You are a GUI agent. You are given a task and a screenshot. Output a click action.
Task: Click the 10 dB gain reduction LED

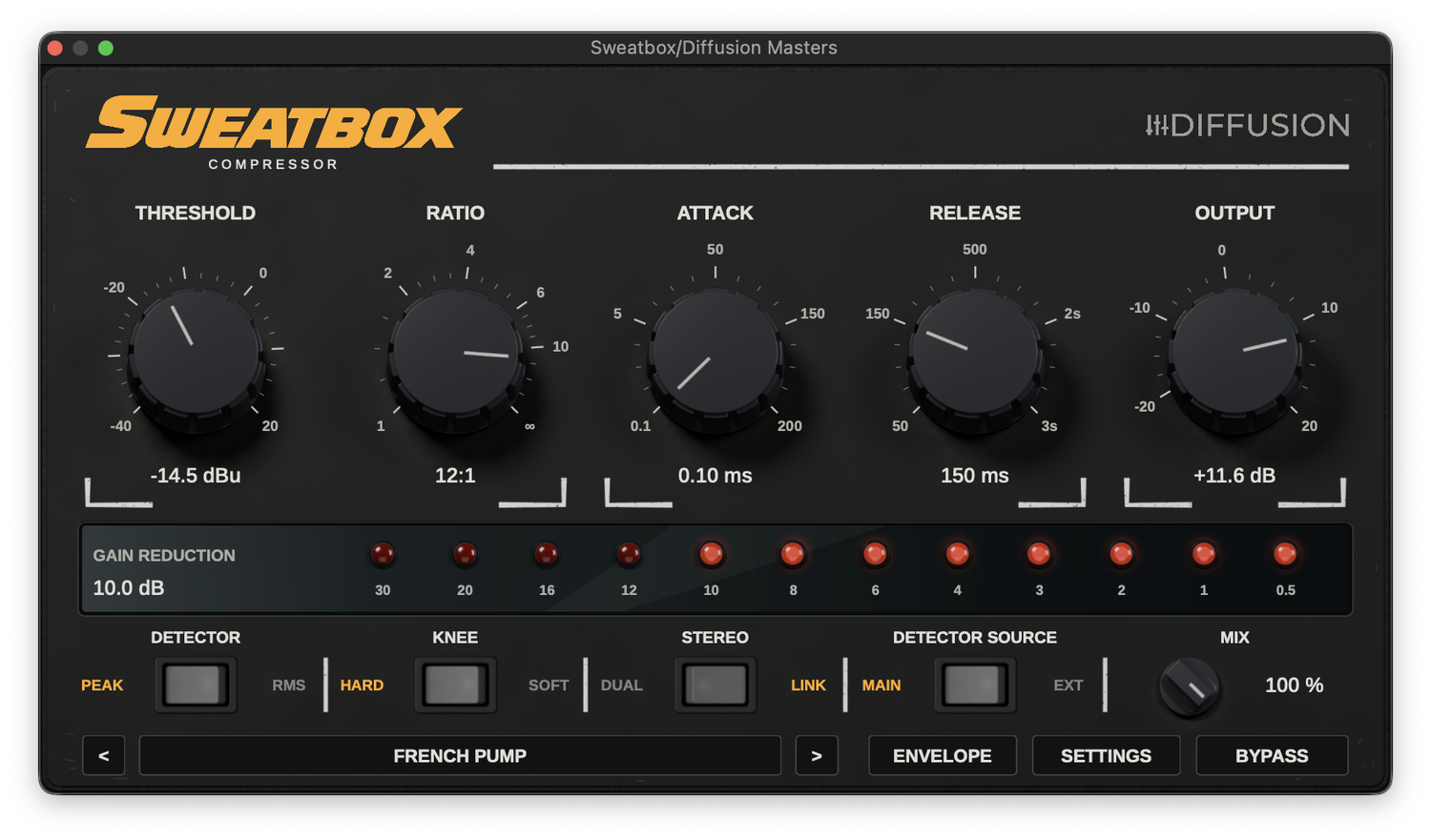pos(711,554)
